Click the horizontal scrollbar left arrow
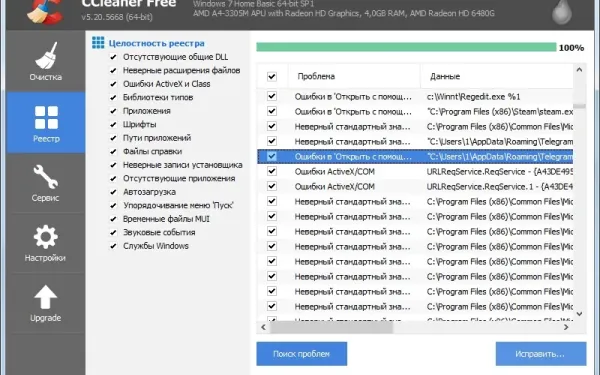 click(x=263, y=327)
